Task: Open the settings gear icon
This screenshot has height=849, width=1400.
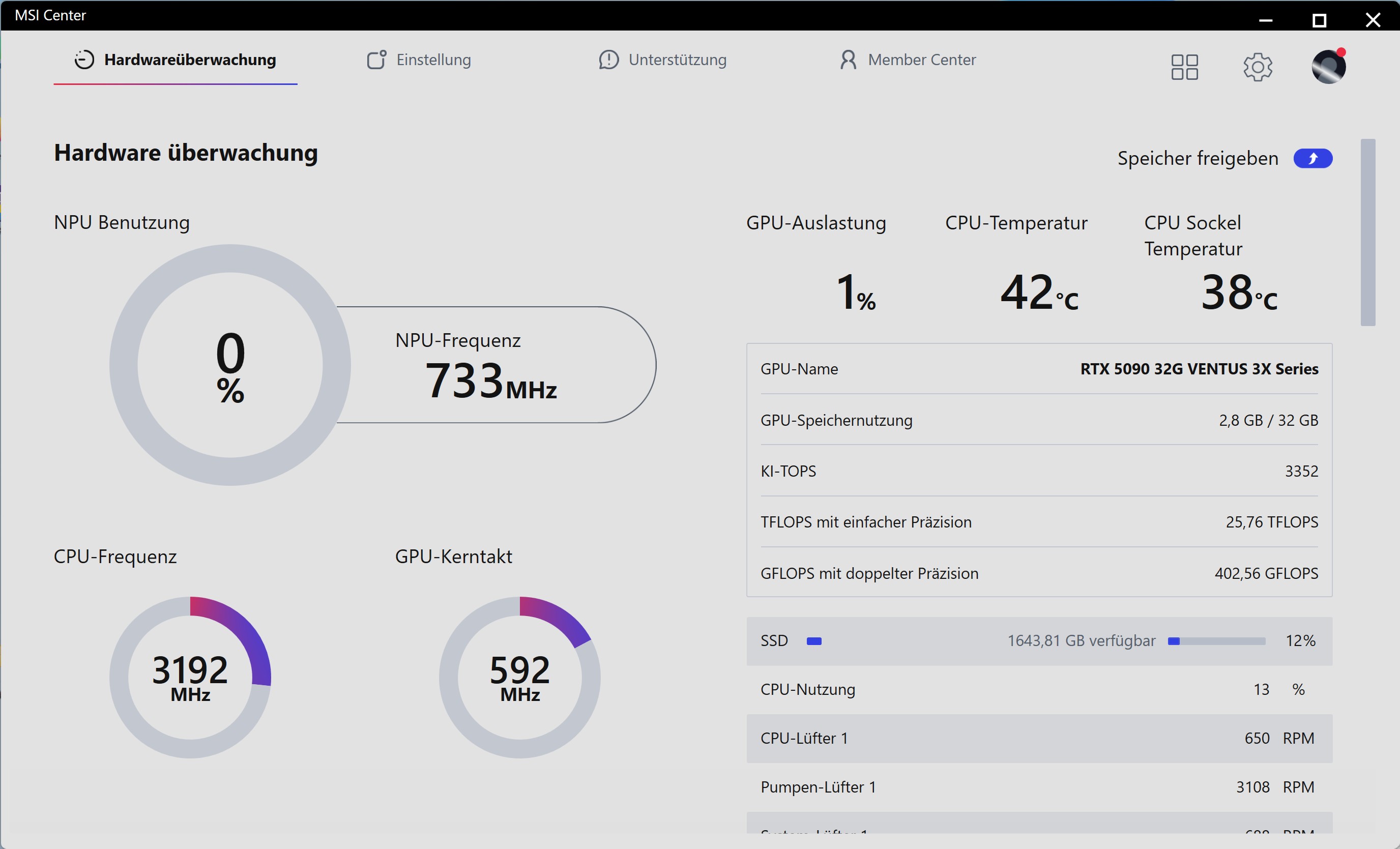Action: 1258,67
